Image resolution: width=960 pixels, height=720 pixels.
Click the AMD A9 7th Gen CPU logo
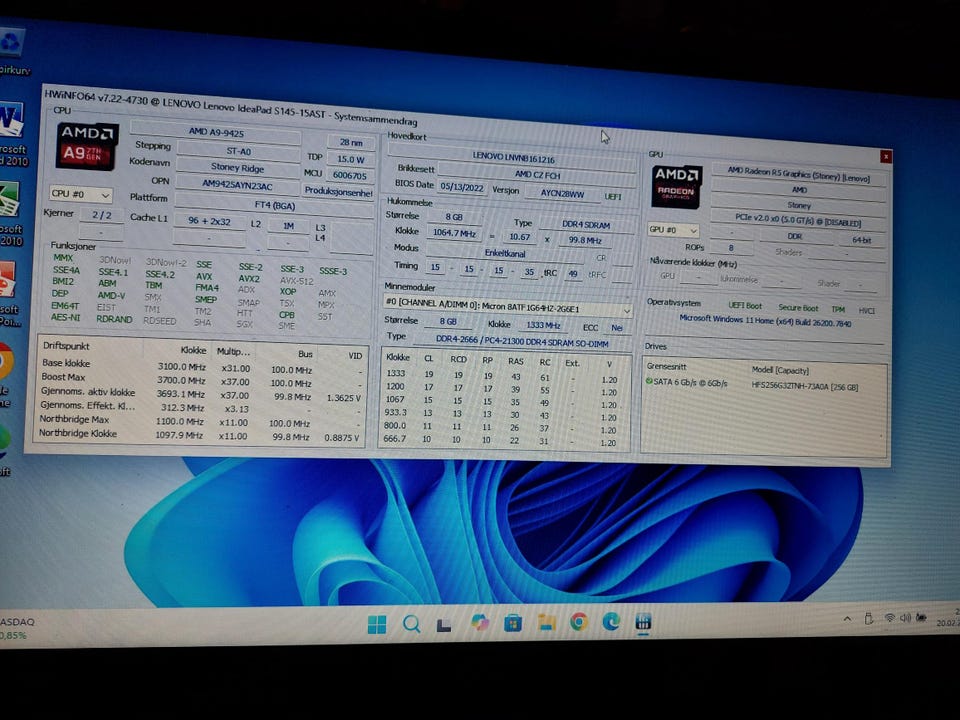[86, 146]
